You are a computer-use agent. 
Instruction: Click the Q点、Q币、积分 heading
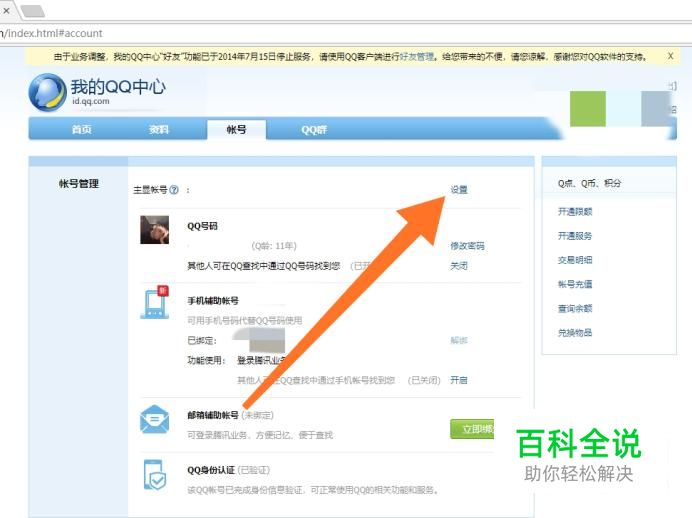click(589, 184)
